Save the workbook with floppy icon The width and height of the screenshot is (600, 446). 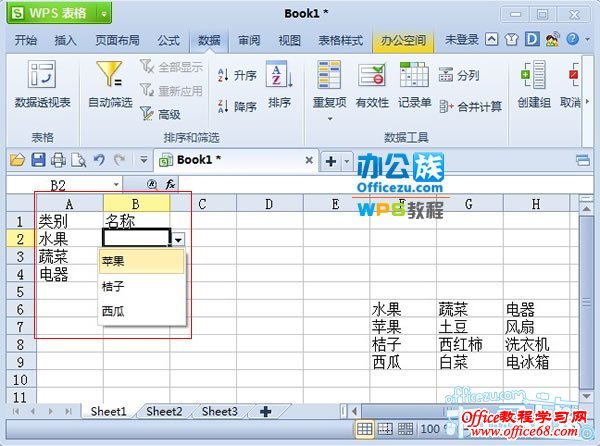point(38,160)
